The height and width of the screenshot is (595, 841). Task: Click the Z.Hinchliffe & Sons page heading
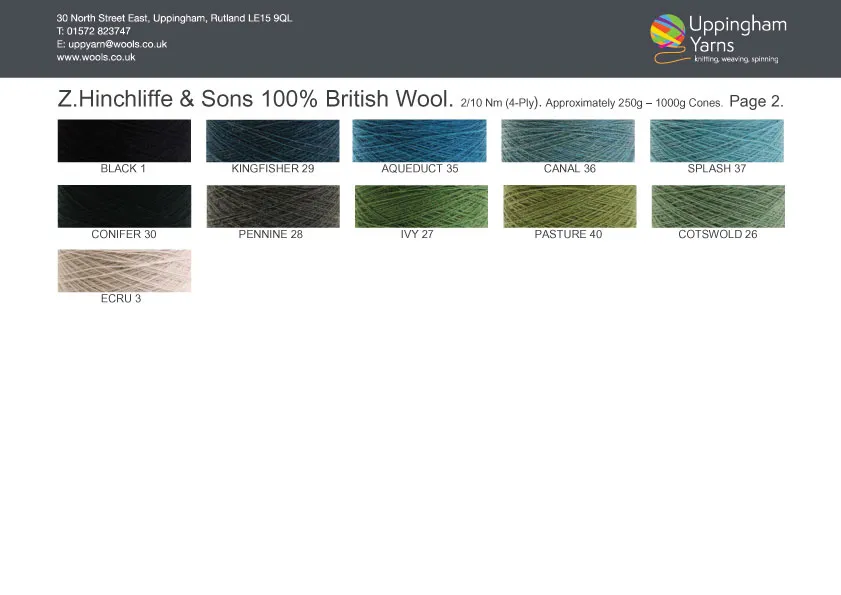coord(256,100)
